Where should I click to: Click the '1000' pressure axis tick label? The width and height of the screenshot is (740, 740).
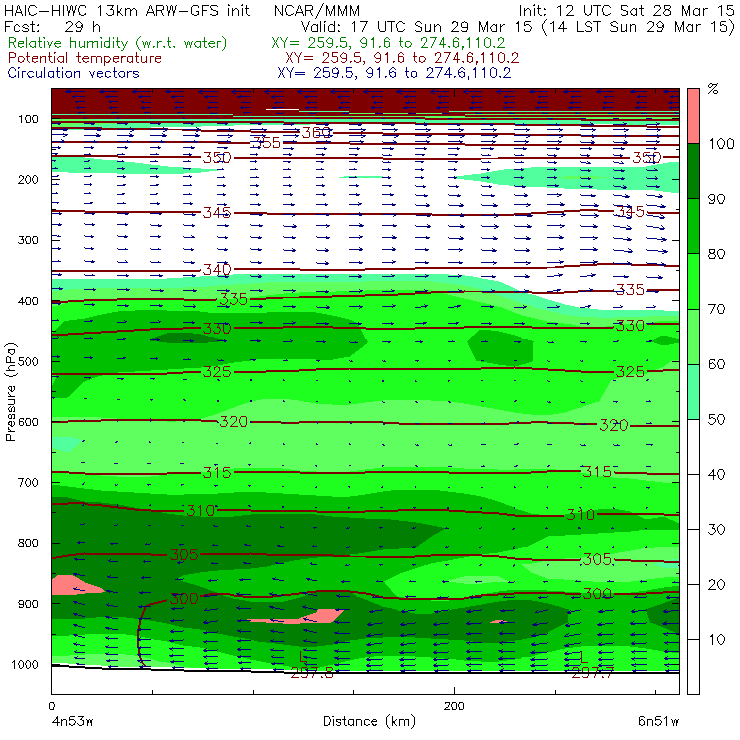point(25,664)
